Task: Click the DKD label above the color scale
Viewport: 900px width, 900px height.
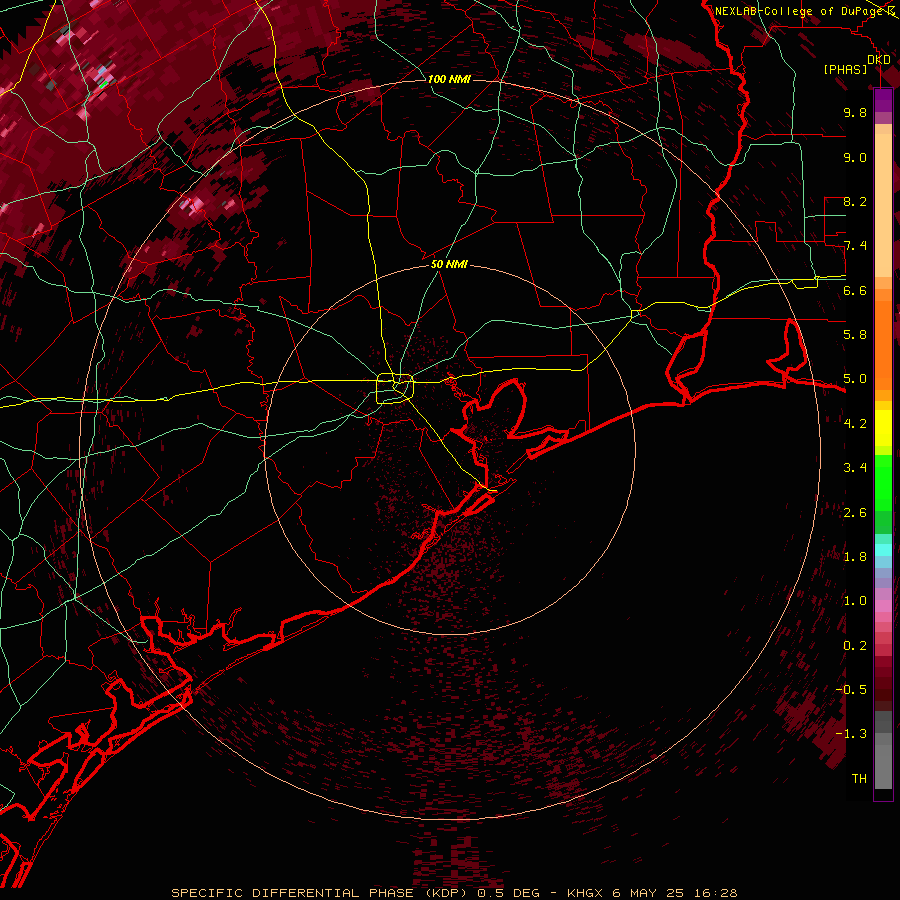Action: (879, 60)
